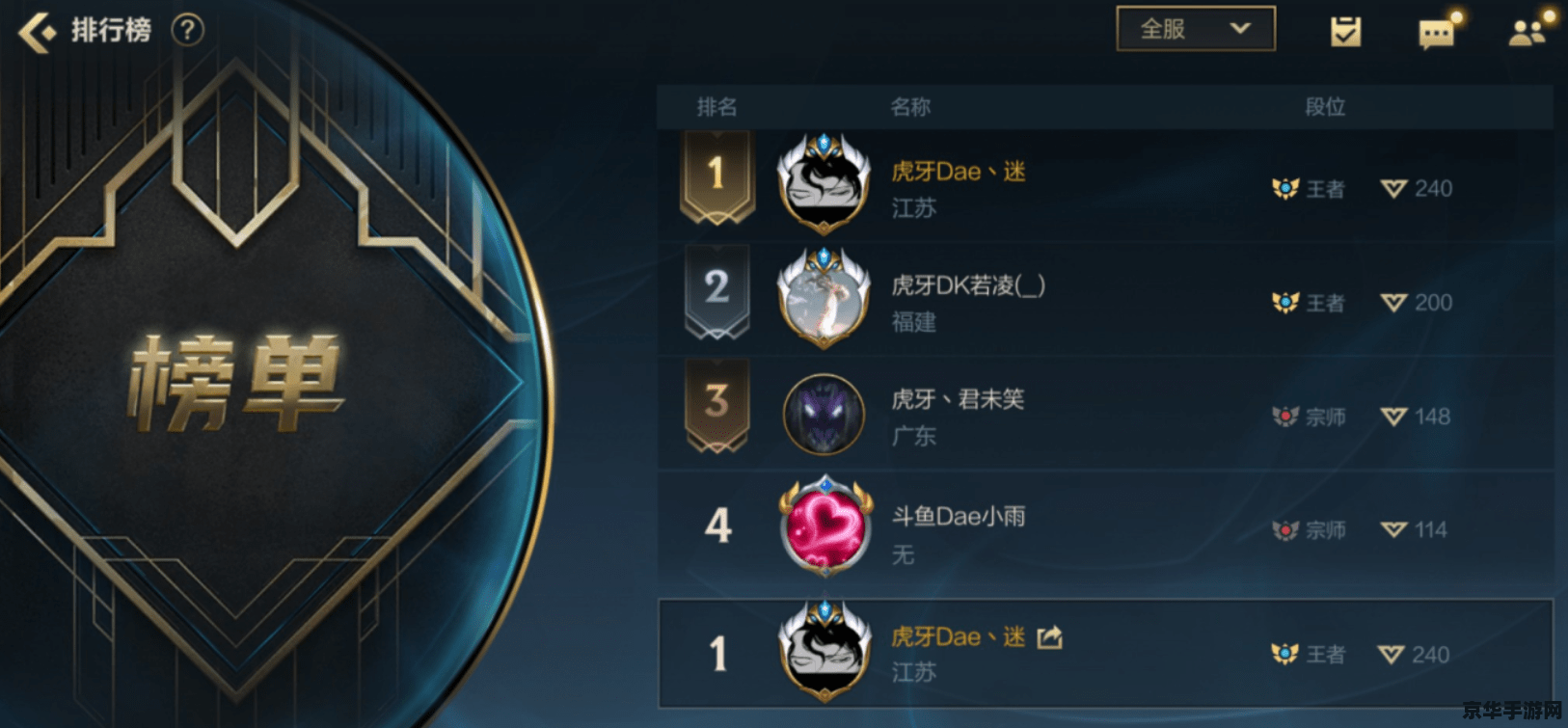Tap the dark avatar of 虎牙、君未笑
This screenshot has width=1568, height=728.
tap(824, 415)
